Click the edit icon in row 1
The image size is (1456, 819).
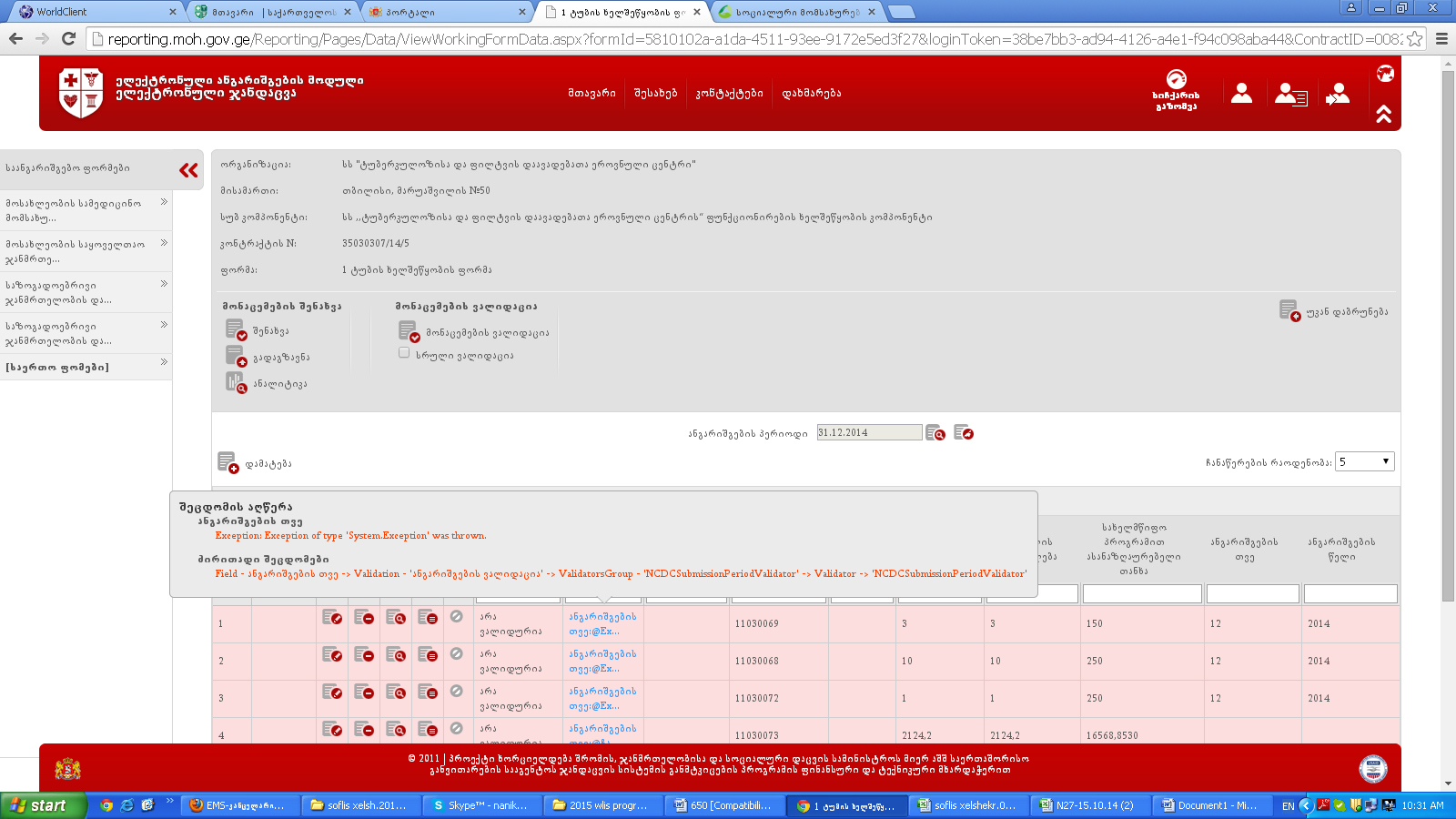point(332,618)
